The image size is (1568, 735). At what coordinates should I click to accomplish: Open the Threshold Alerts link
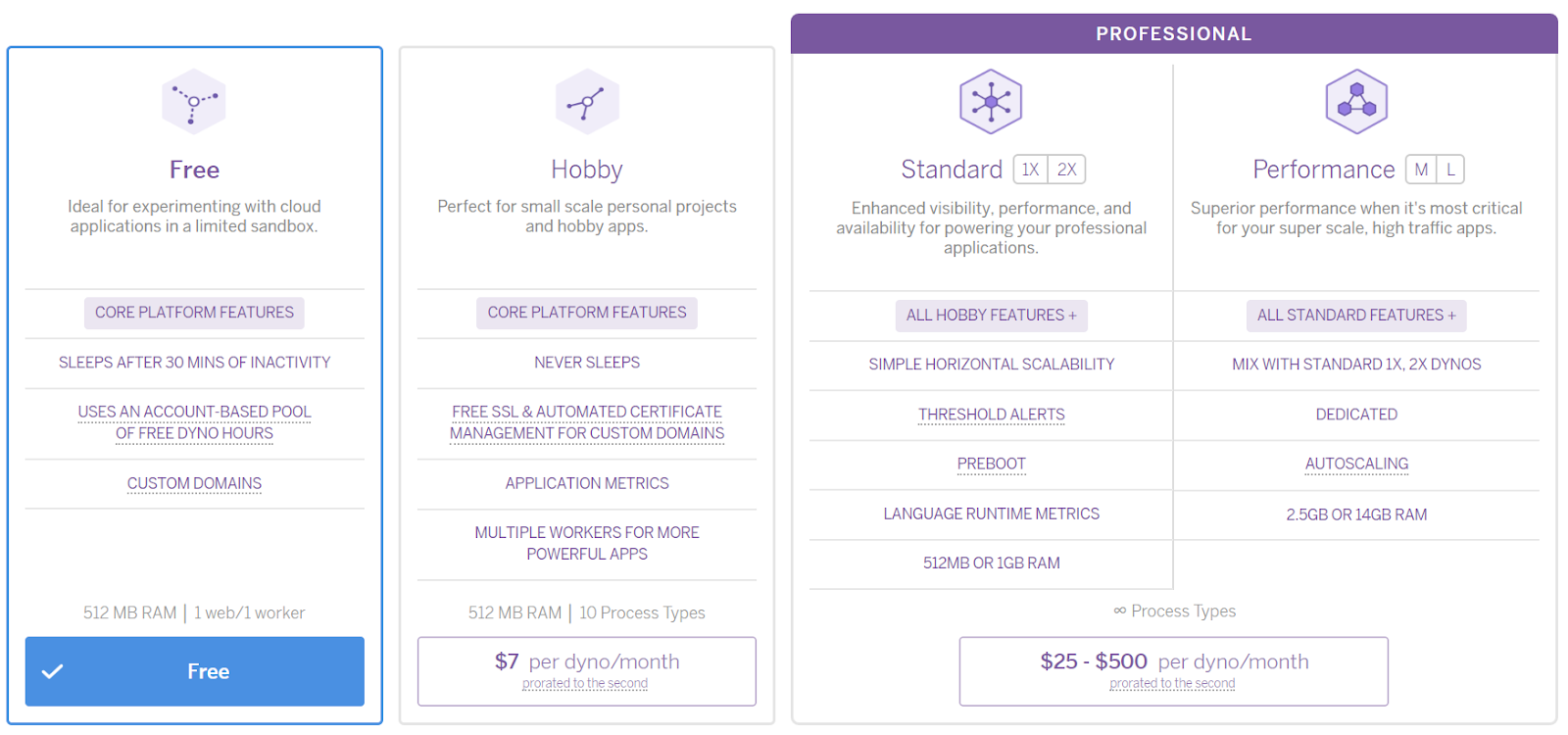pyautogui.click(x=991, y=415)
